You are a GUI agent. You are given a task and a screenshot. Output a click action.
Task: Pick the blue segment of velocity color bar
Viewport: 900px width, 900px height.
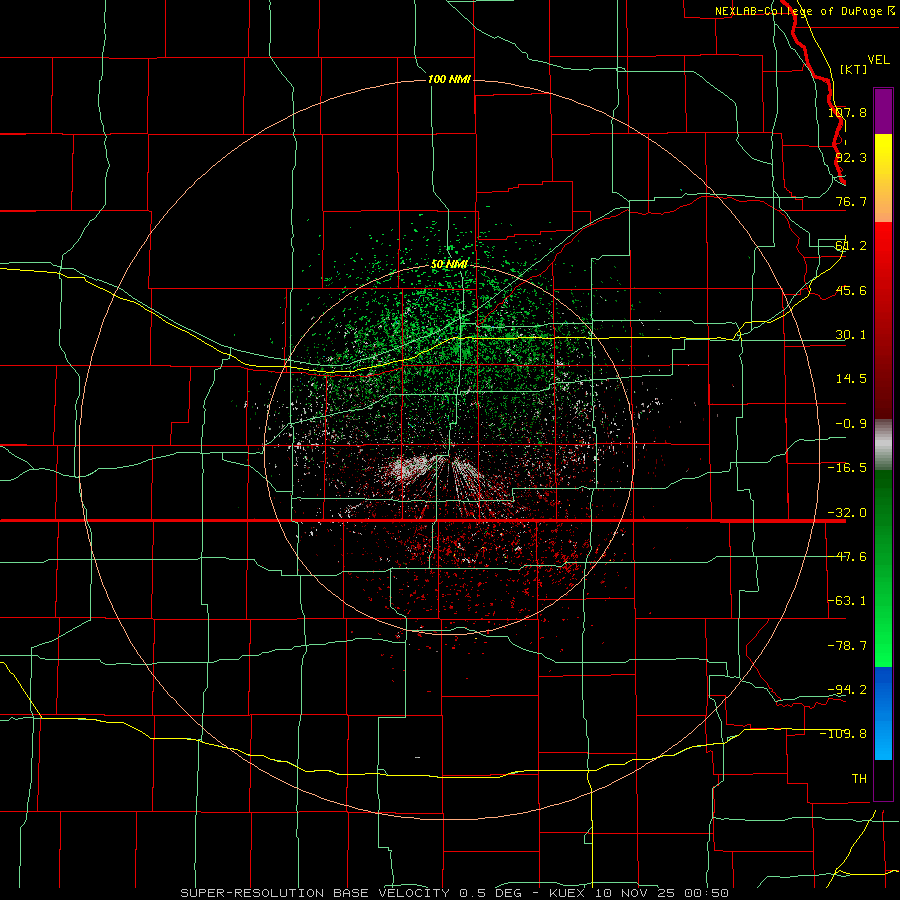(883, 713)
